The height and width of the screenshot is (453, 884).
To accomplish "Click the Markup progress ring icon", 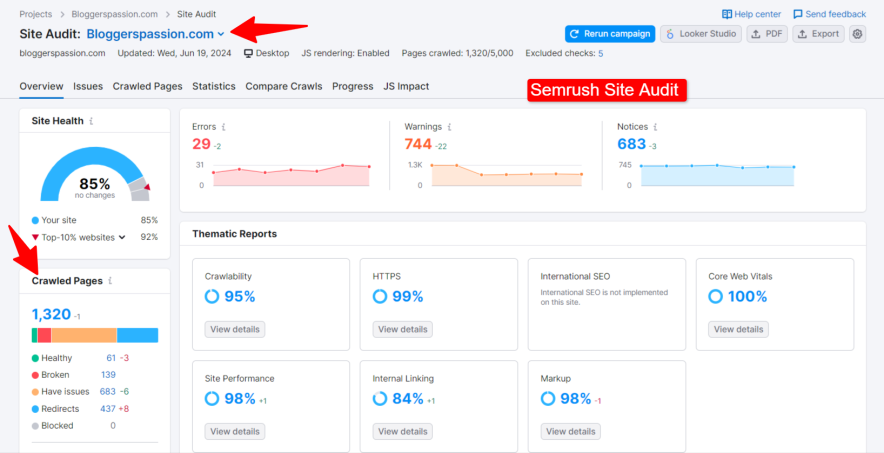I will point(548,399).
